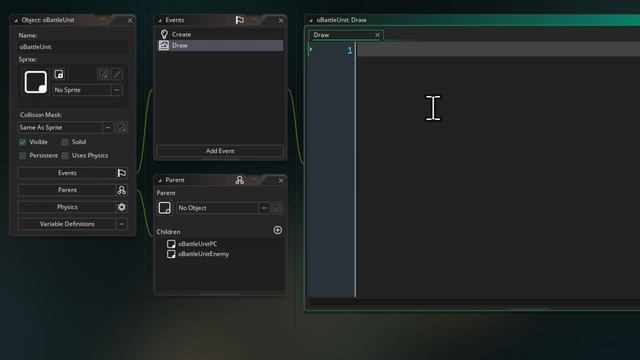Click the lightbulb icon of Create event
Viewport: 640px width, 360px height.
coord(164,34)
